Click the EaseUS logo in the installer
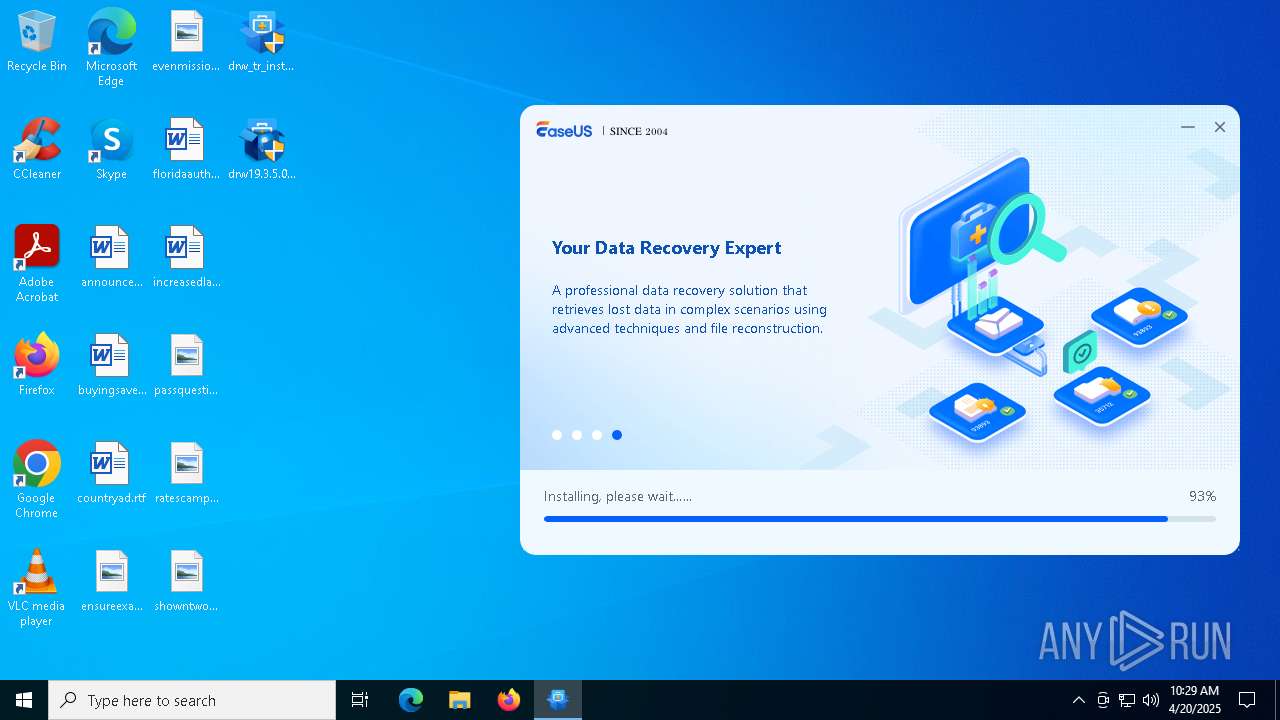 564,130
